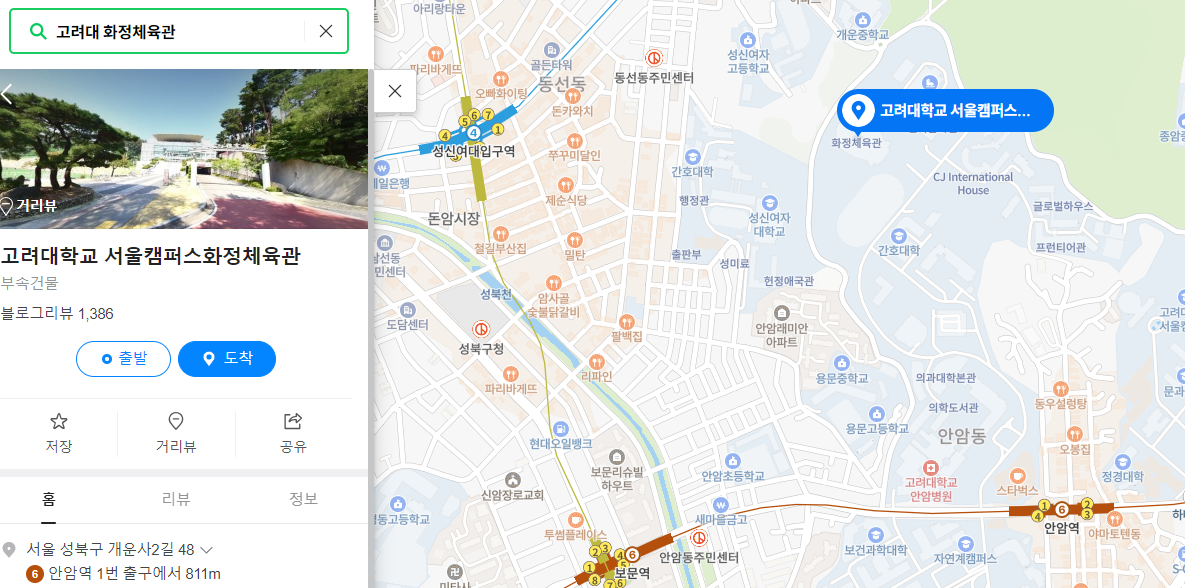The image size is (1185, 588).
Task: Click 현대오일뱅크 gas station icon
Action: click(560, 429)
